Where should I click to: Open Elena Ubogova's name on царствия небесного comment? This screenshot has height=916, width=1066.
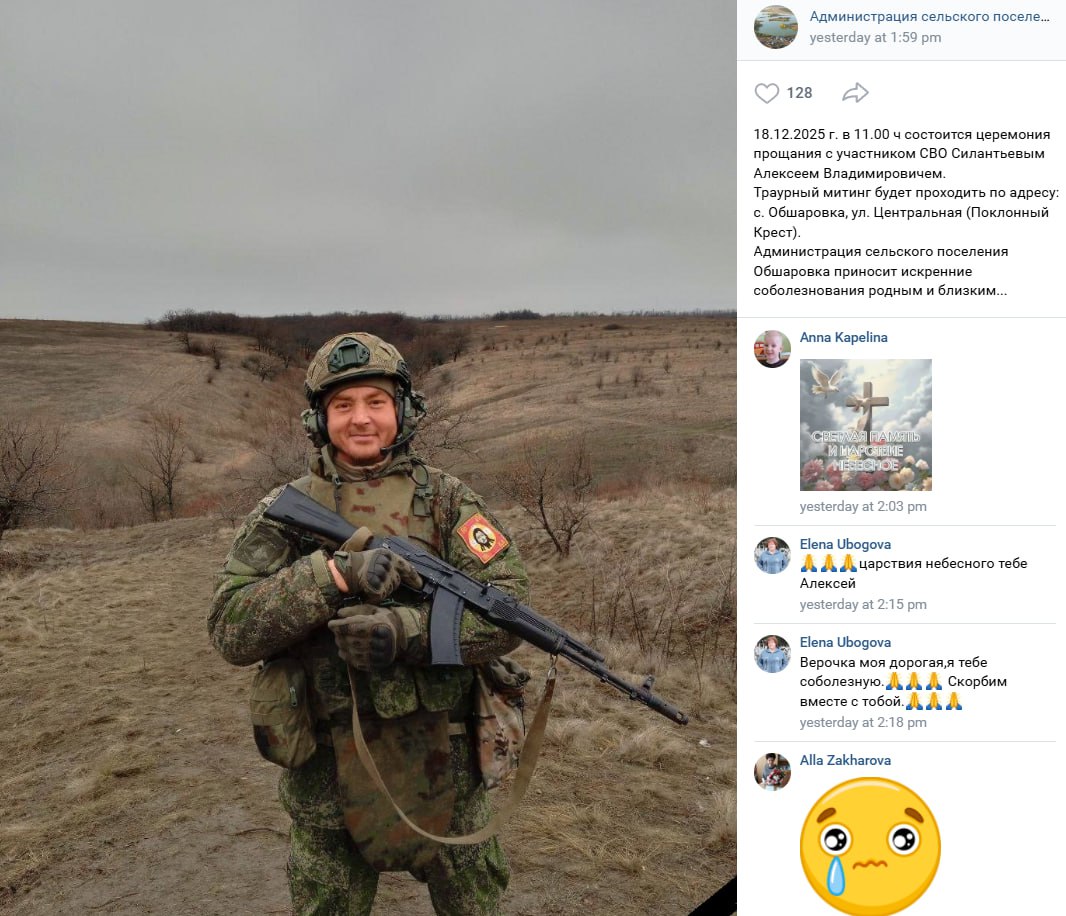pyautogui.click(x=845, y=544)
